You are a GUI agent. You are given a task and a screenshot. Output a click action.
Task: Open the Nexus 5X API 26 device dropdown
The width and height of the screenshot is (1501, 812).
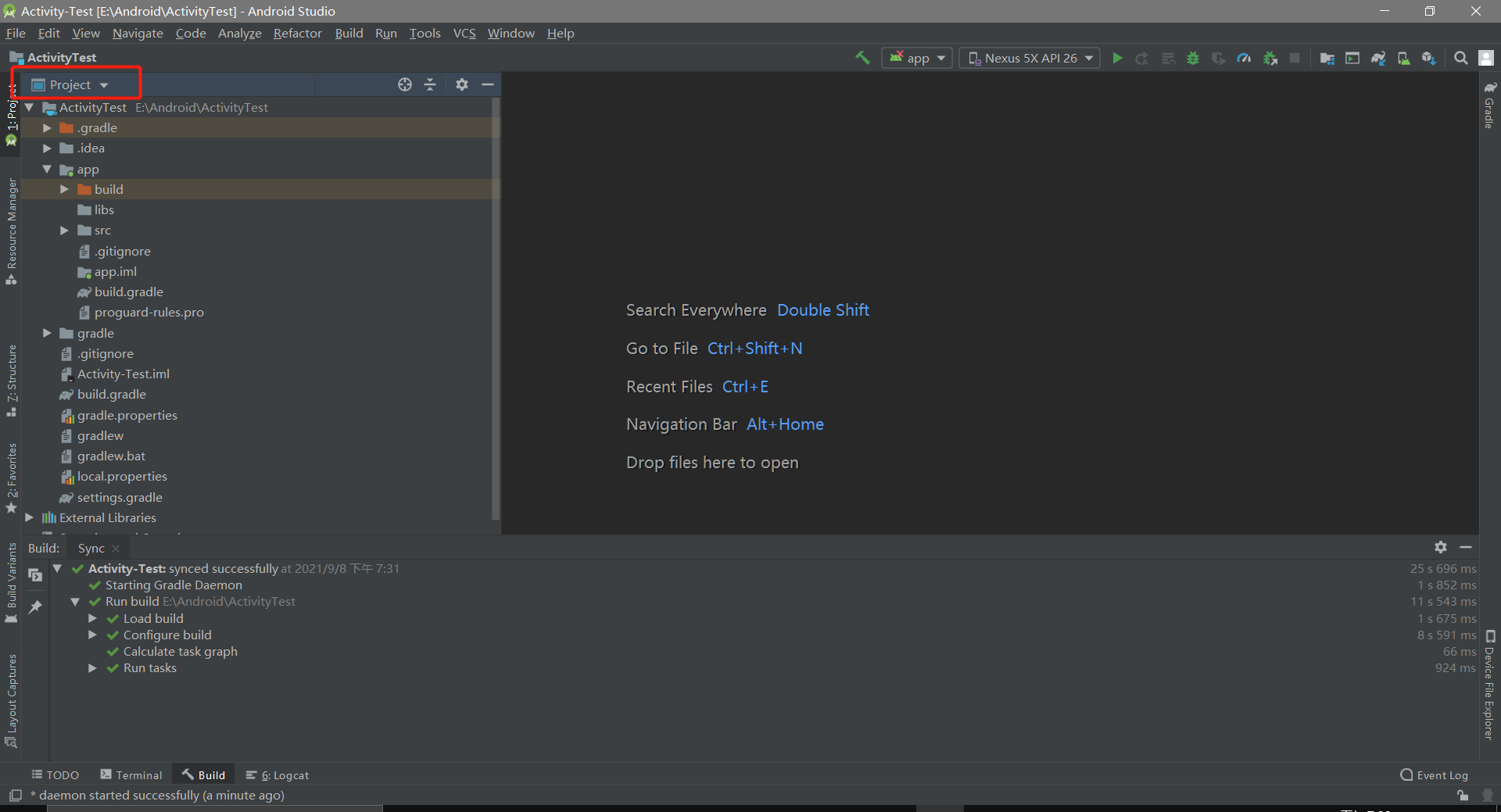click(x=1030, y=58)
